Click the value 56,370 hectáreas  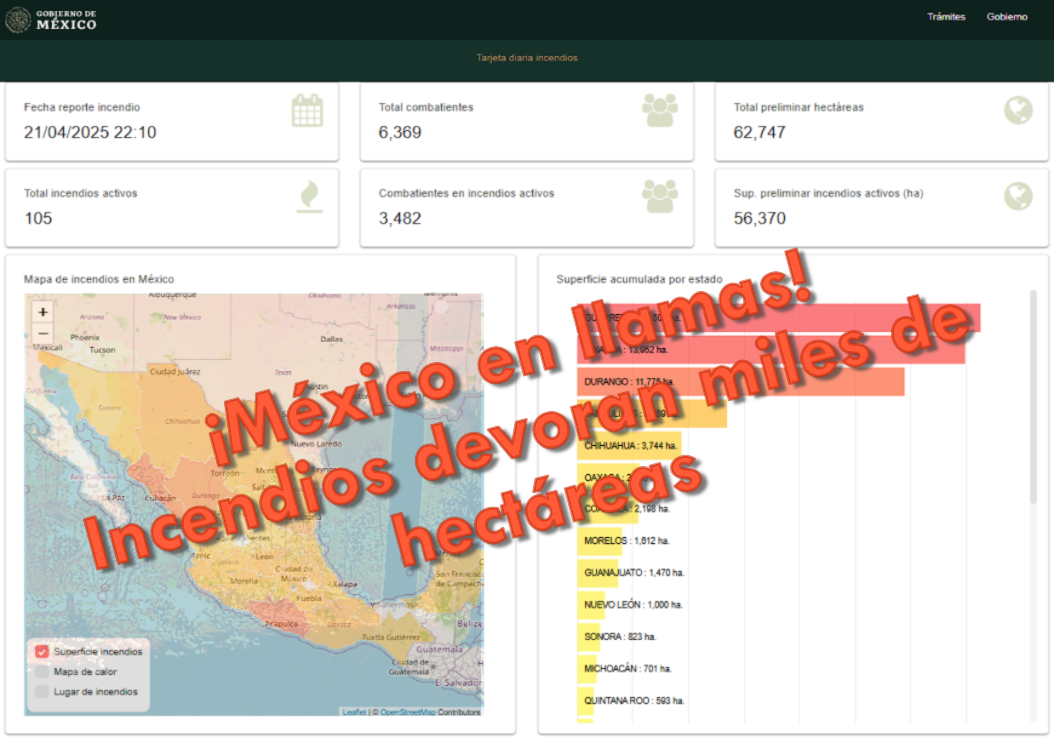760,219
